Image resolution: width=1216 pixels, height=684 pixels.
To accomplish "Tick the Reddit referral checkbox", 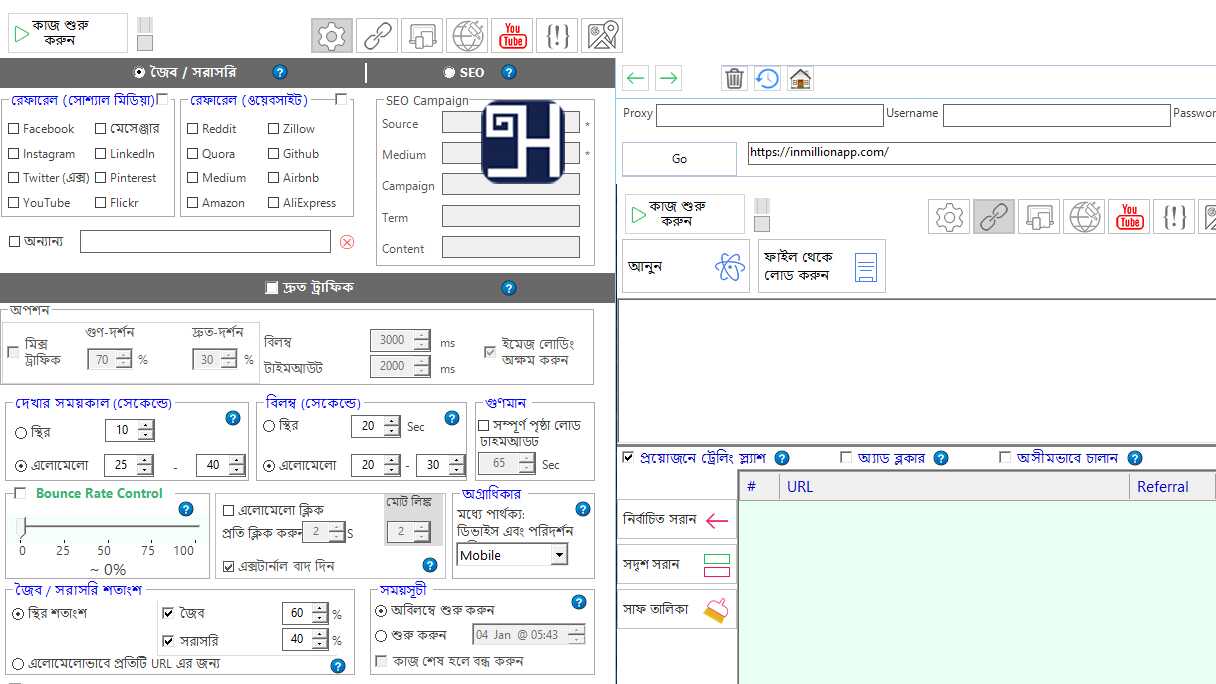I will (193, 129).
